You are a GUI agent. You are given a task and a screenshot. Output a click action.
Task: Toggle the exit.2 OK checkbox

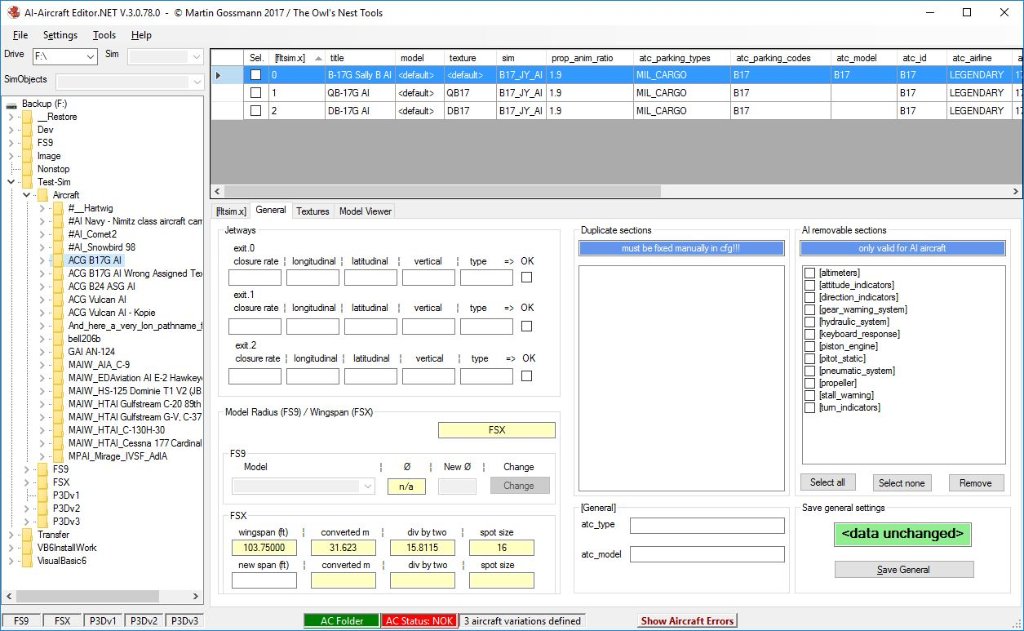526,376
